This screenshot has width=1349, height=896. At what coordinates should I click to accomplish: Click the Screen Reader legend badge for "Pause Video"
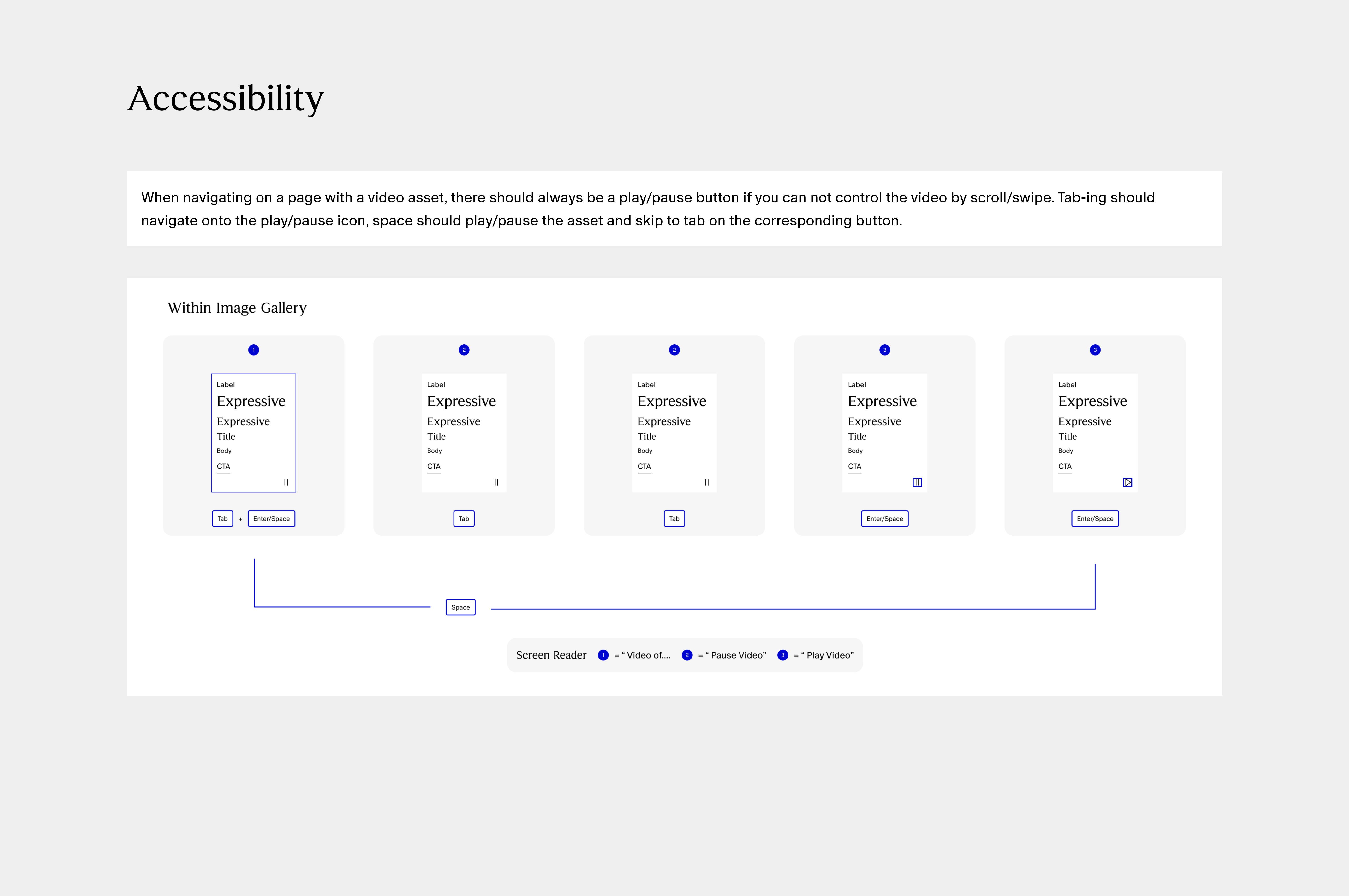(687, 655)
